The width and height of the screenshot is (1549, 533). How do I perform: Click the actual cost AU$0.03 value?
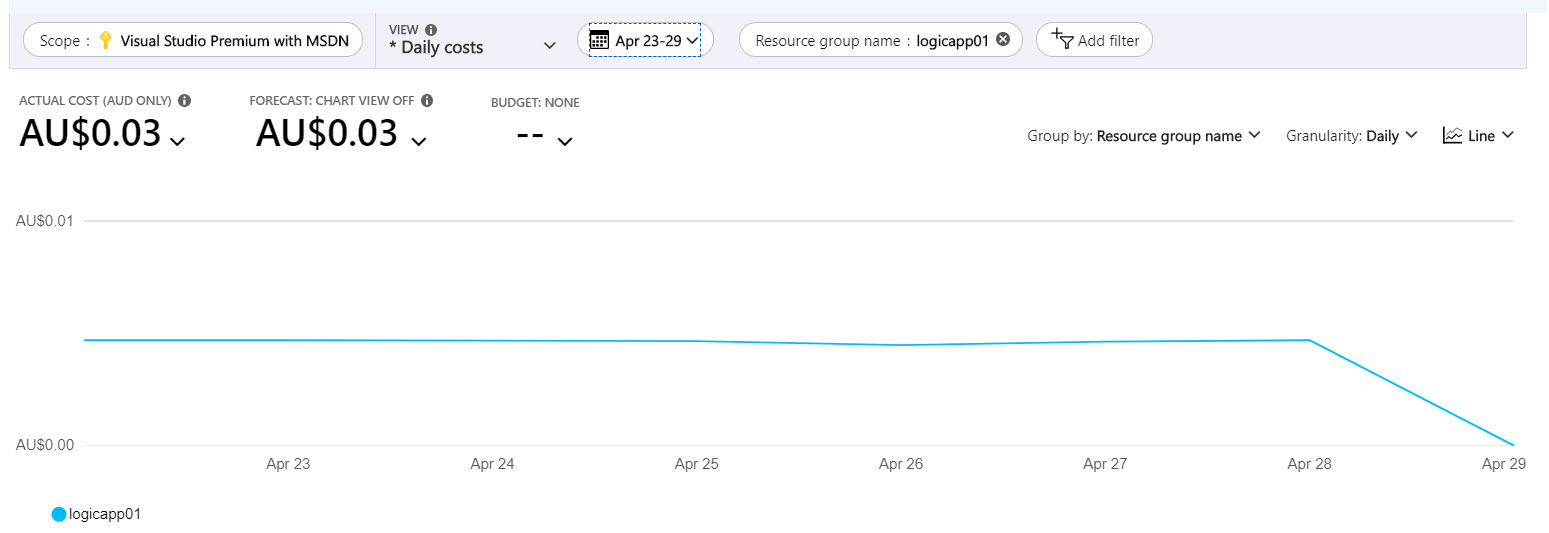(x=90, y=133)
